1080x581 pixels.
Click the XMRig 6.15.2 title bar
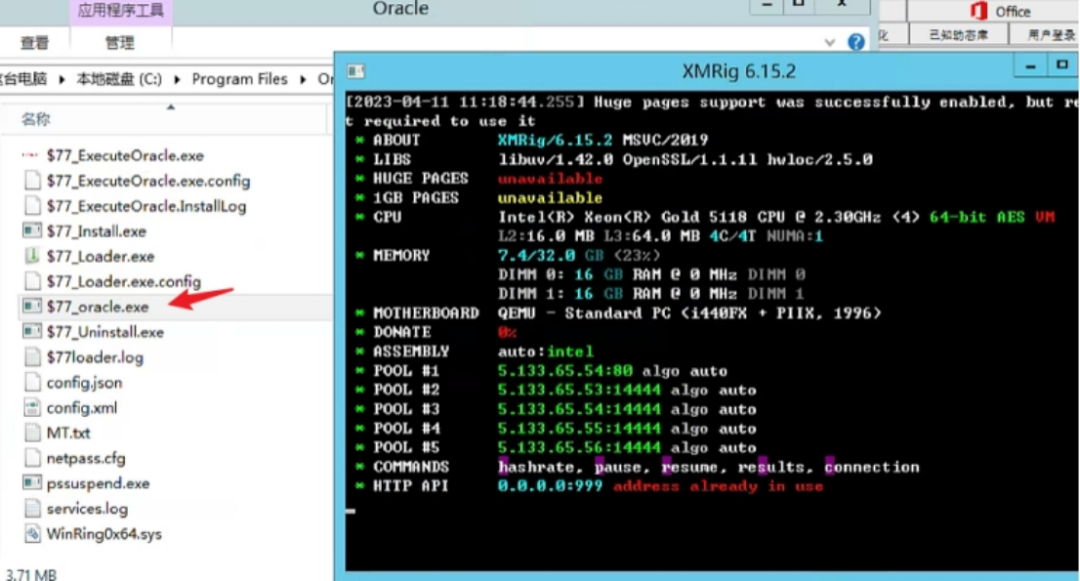pos(738,71)
